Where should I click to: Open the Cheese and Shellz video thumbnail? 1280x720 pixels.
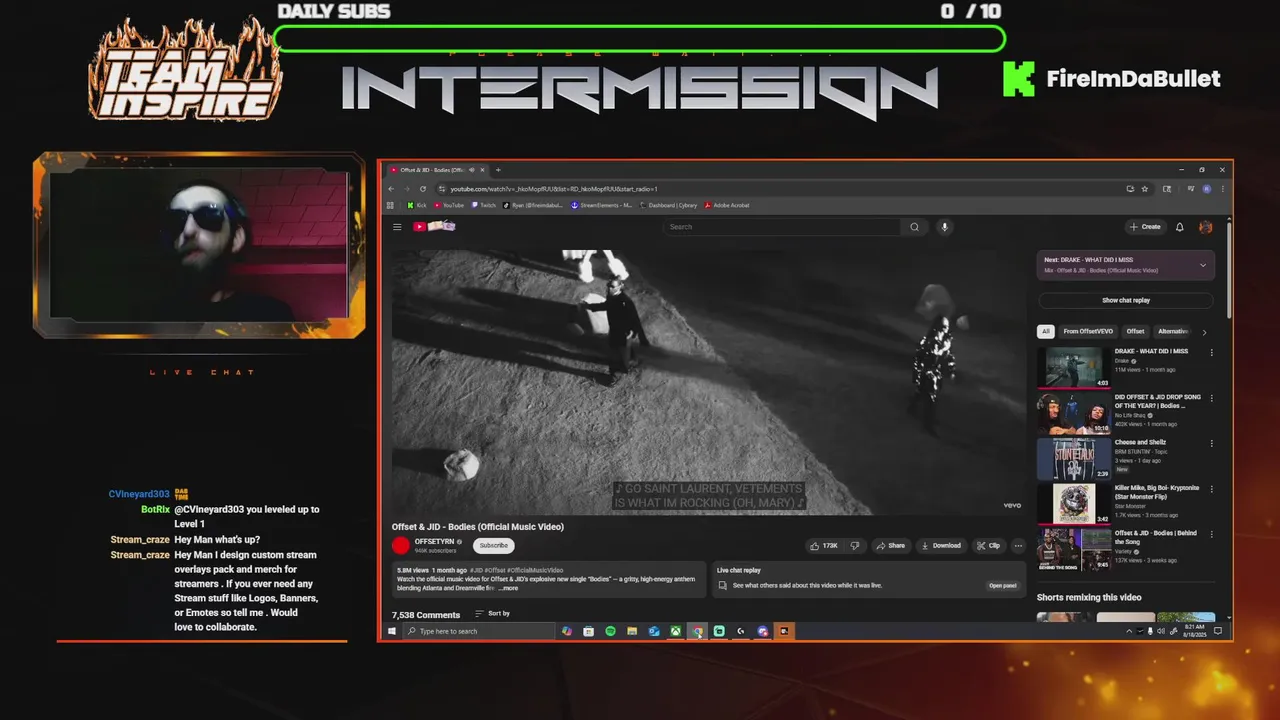tap(1074, 458)
